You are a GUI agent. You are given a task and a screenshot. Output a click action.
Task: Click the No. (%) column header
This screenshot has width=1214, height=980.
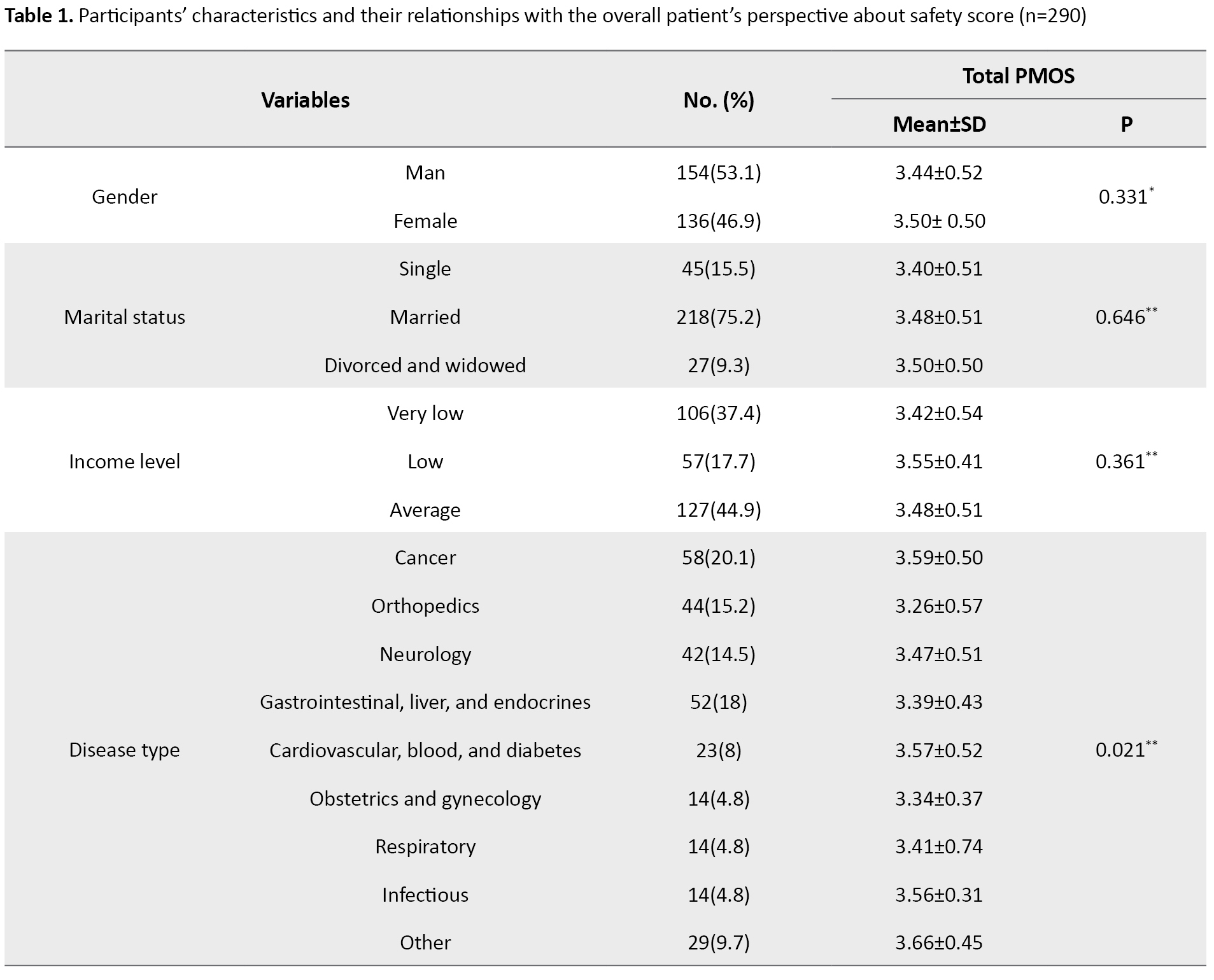coord(718,100)
